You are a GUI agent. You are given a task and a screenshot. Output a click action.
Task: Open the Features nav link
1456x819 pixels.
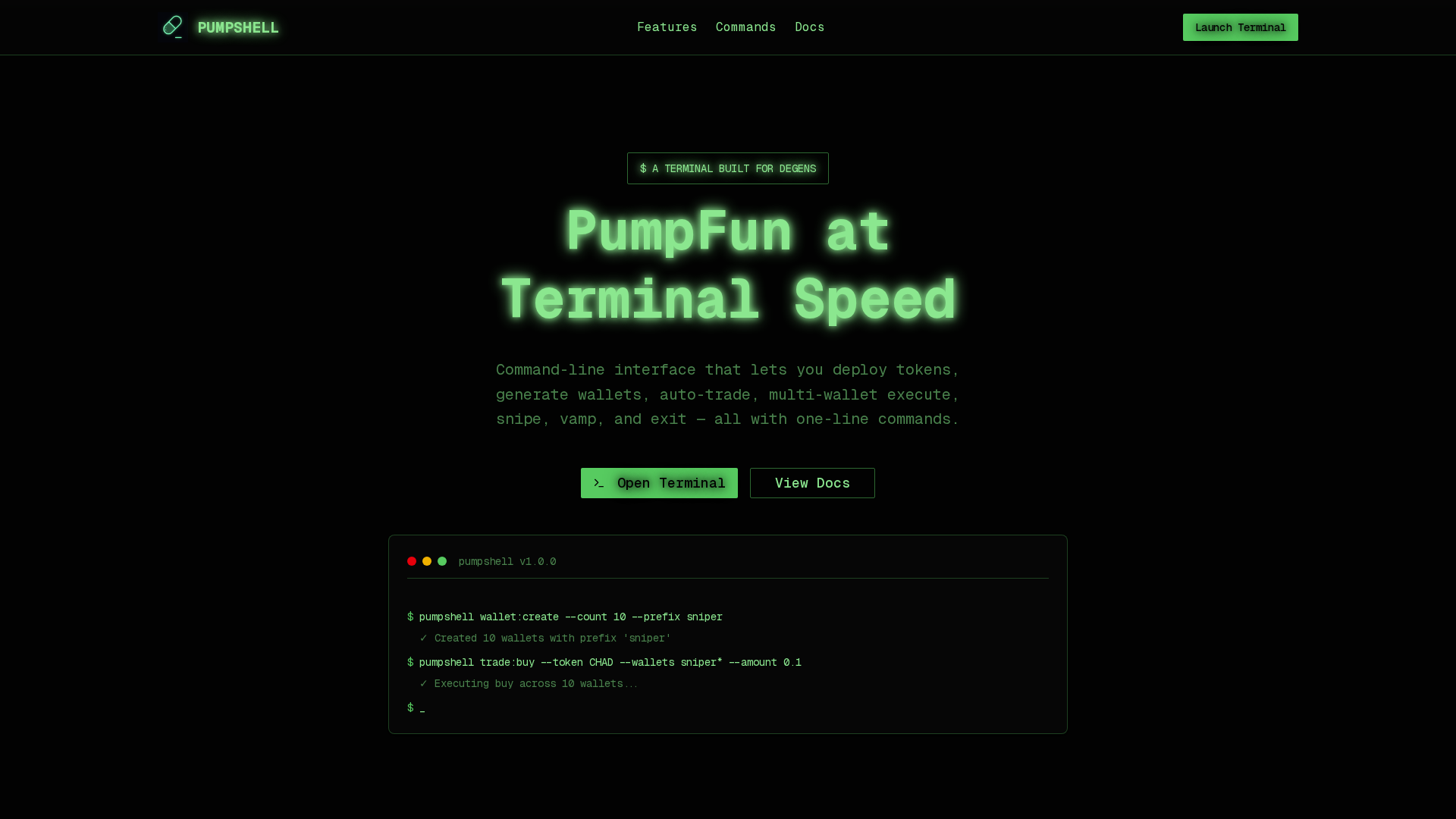(667, 27)
